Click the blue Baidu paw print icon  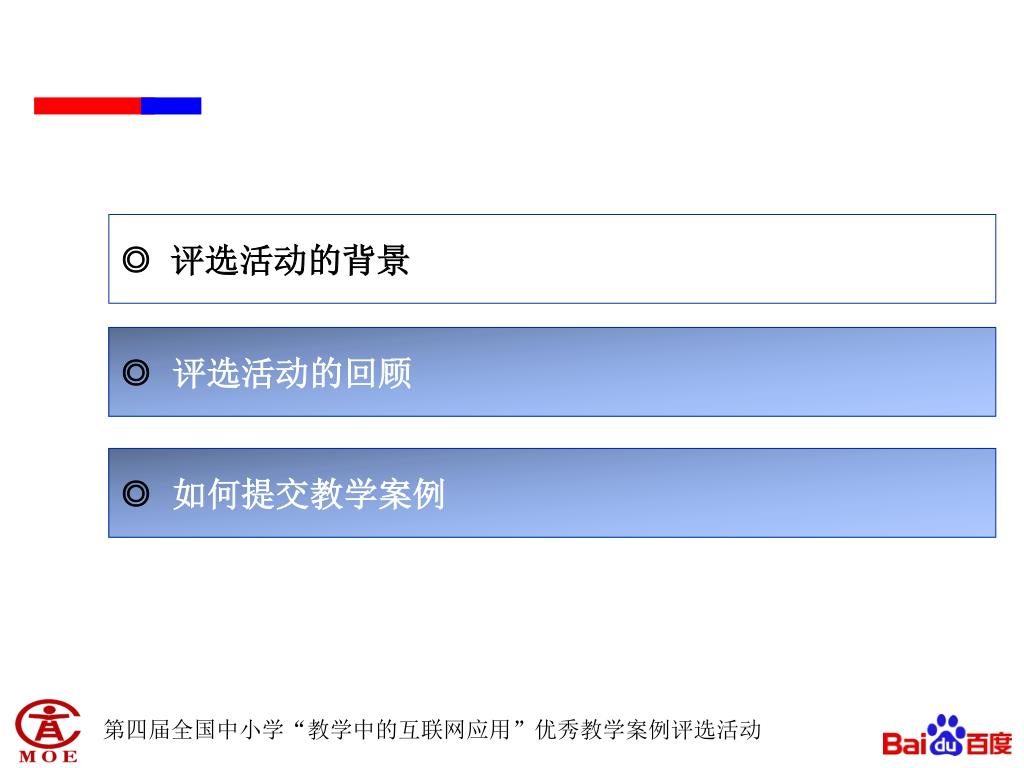click(x=946, y=735)
